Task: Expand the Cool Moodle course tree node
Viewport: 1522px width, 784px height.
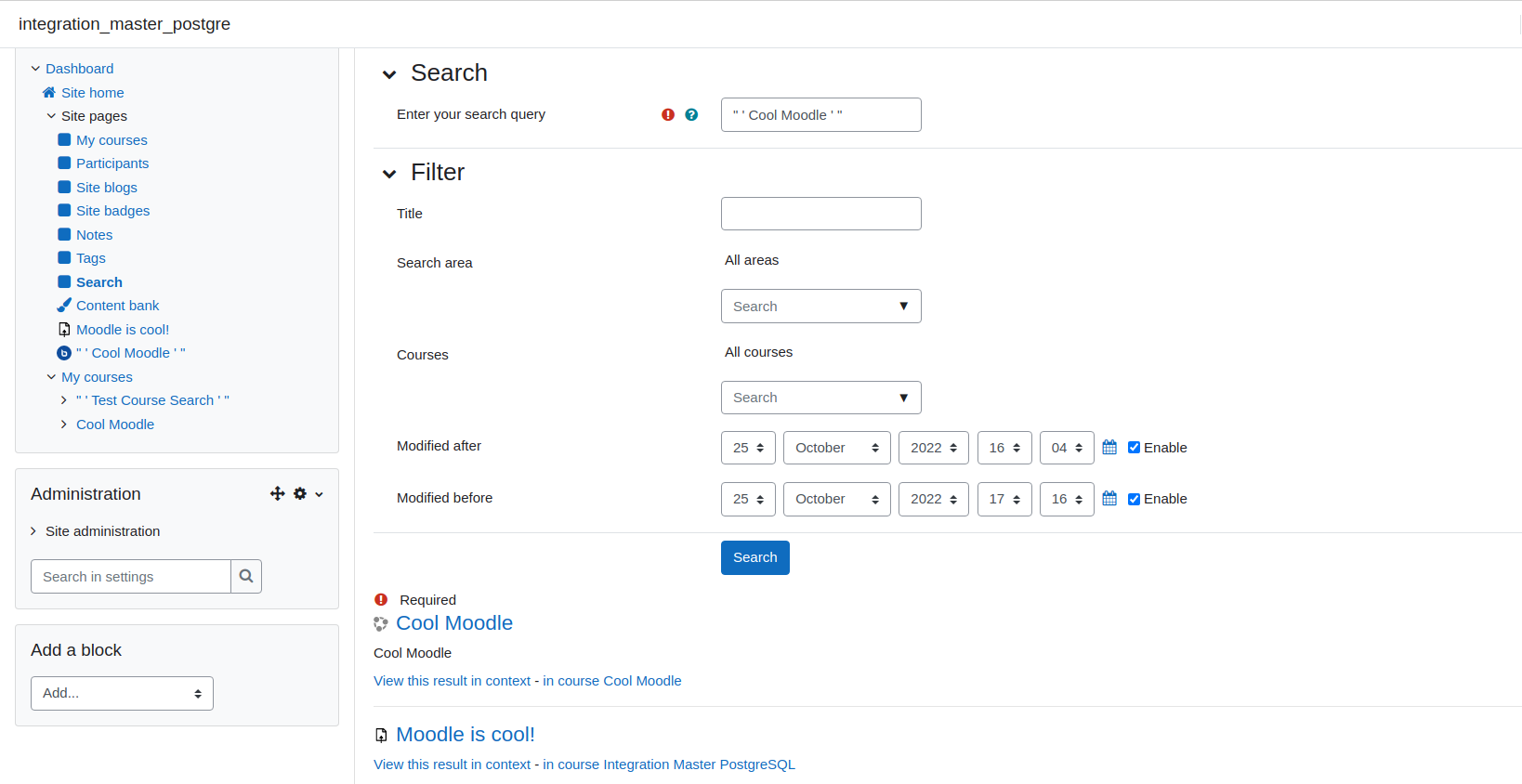Action: [x=64, y=424]
